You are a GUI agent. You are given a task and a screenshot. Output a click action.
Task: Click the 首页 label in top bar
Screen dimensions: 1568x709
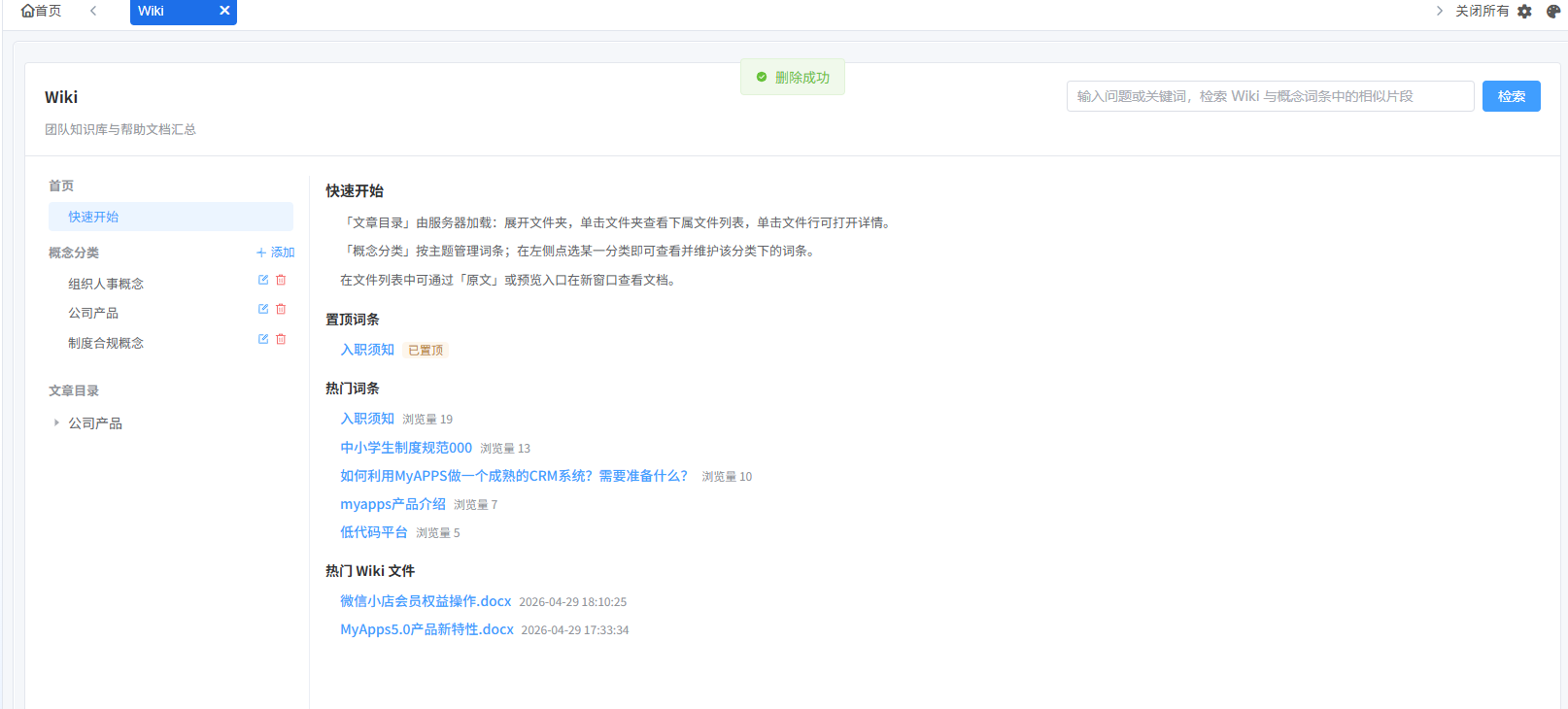(x=49, y=11)
